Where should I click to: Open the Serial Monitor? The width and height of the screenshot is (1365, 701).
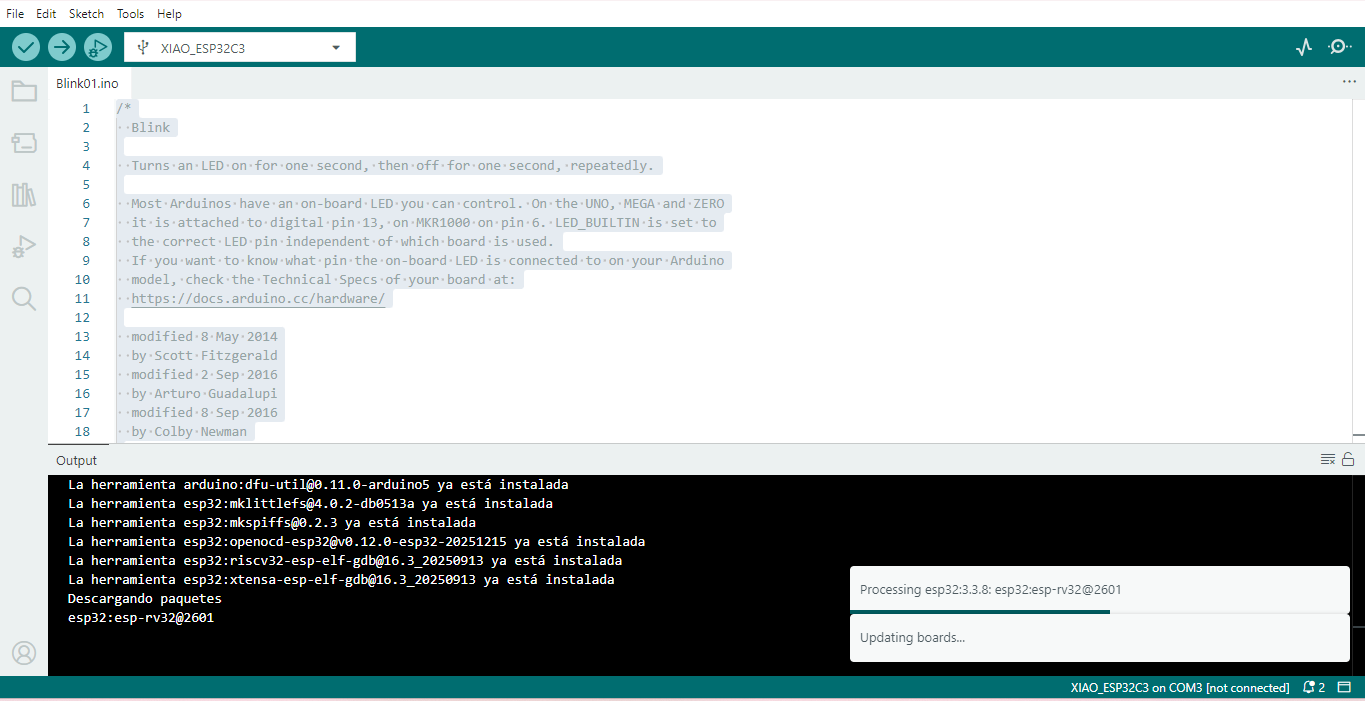1340,47
